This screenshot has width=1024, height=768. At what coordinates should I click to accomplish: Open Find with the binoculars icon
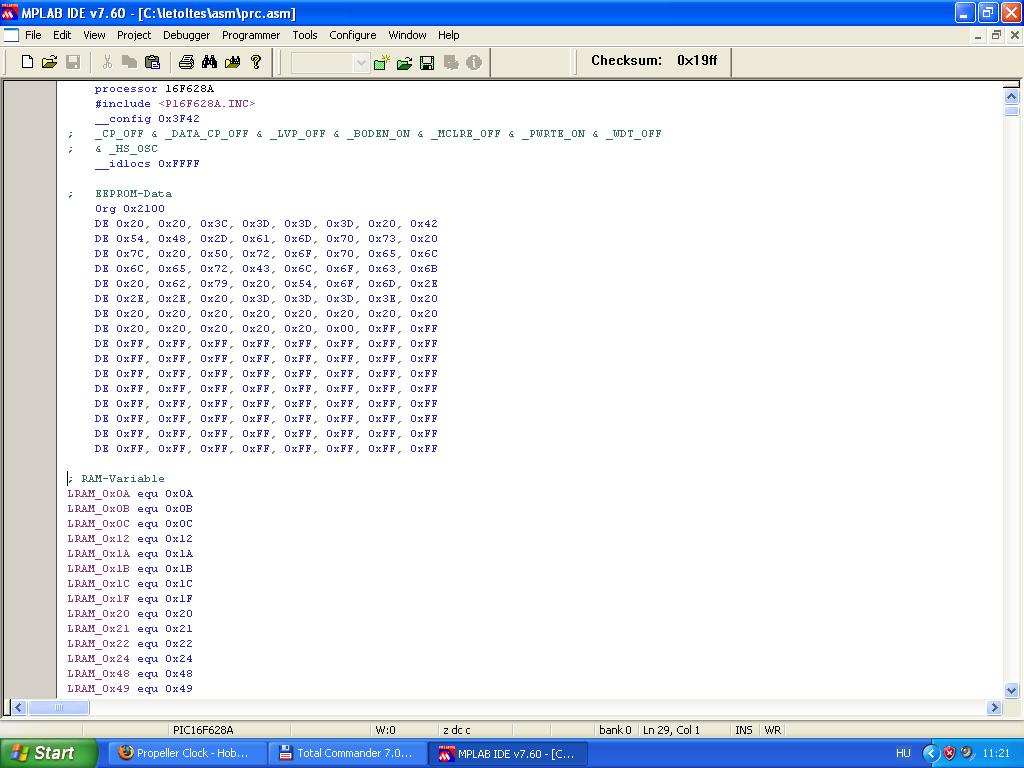coord(209,62)
